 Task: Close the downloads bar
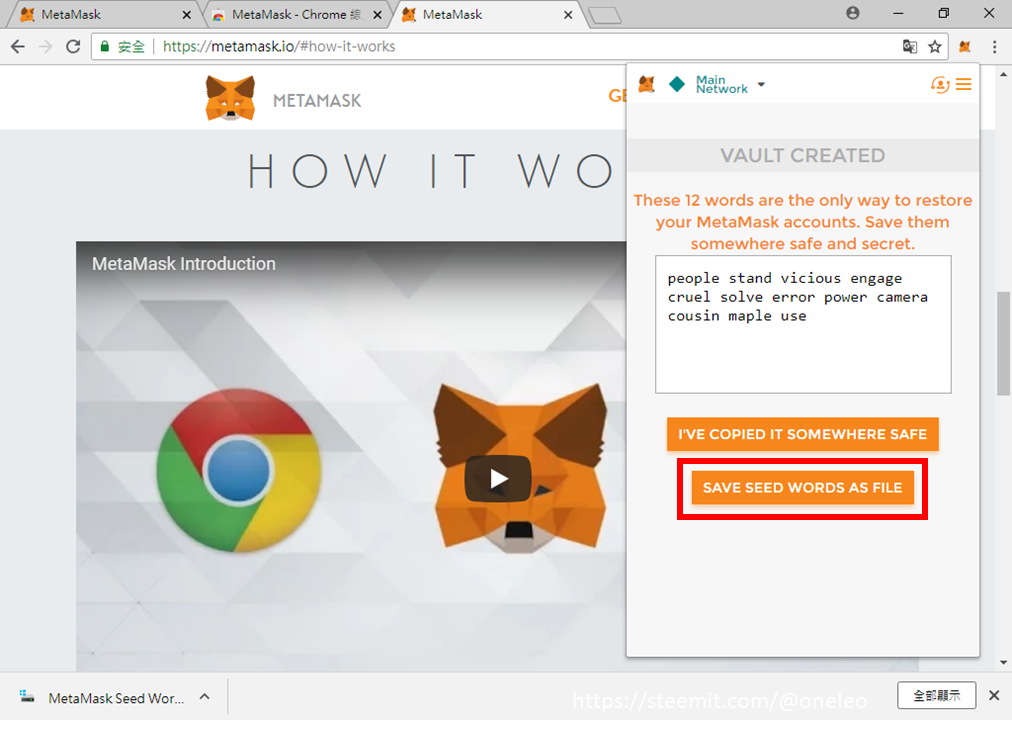pyautogui.click(x=994, y=695)
